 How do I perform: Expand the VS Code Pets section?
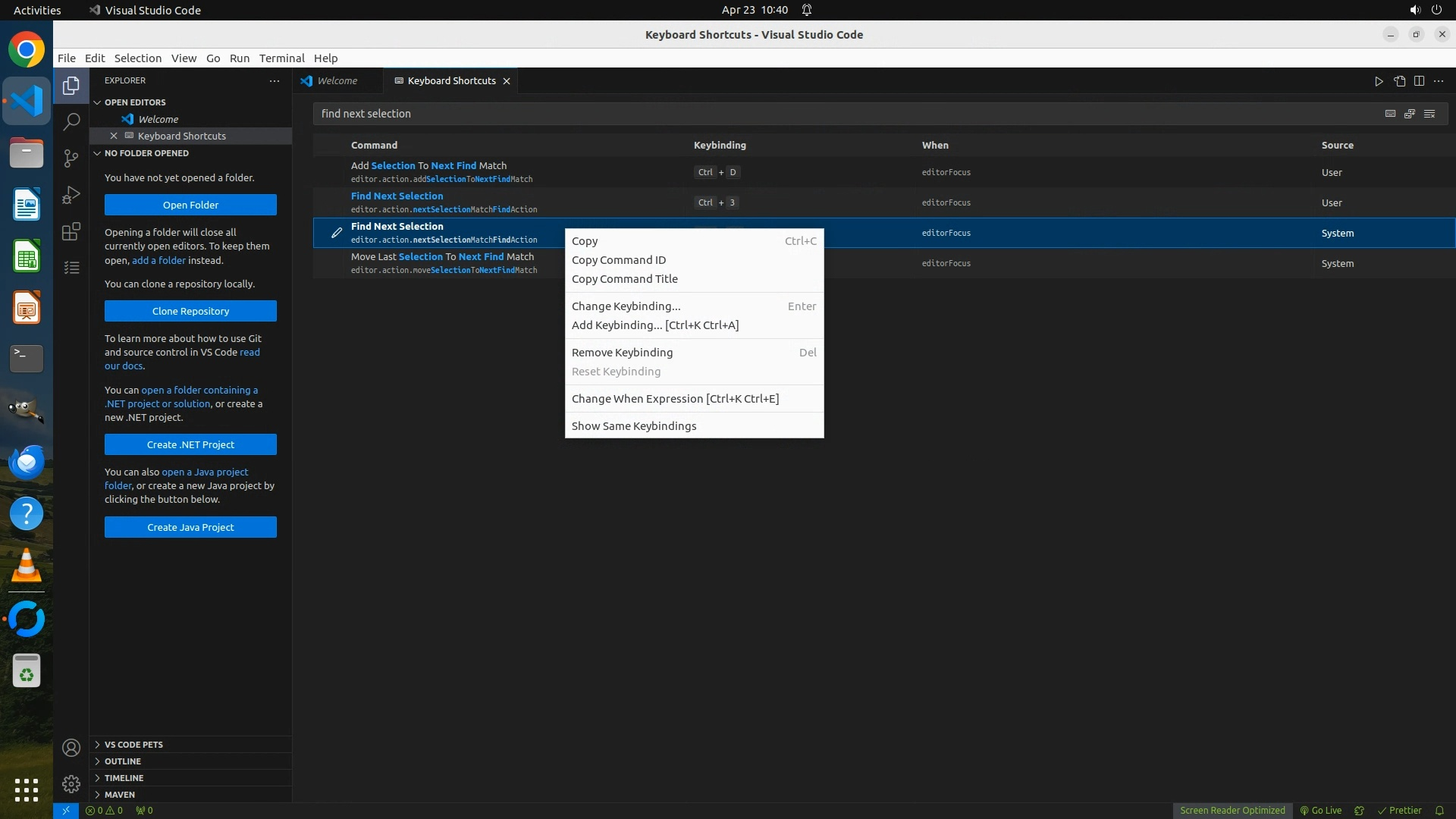[133, 745]
